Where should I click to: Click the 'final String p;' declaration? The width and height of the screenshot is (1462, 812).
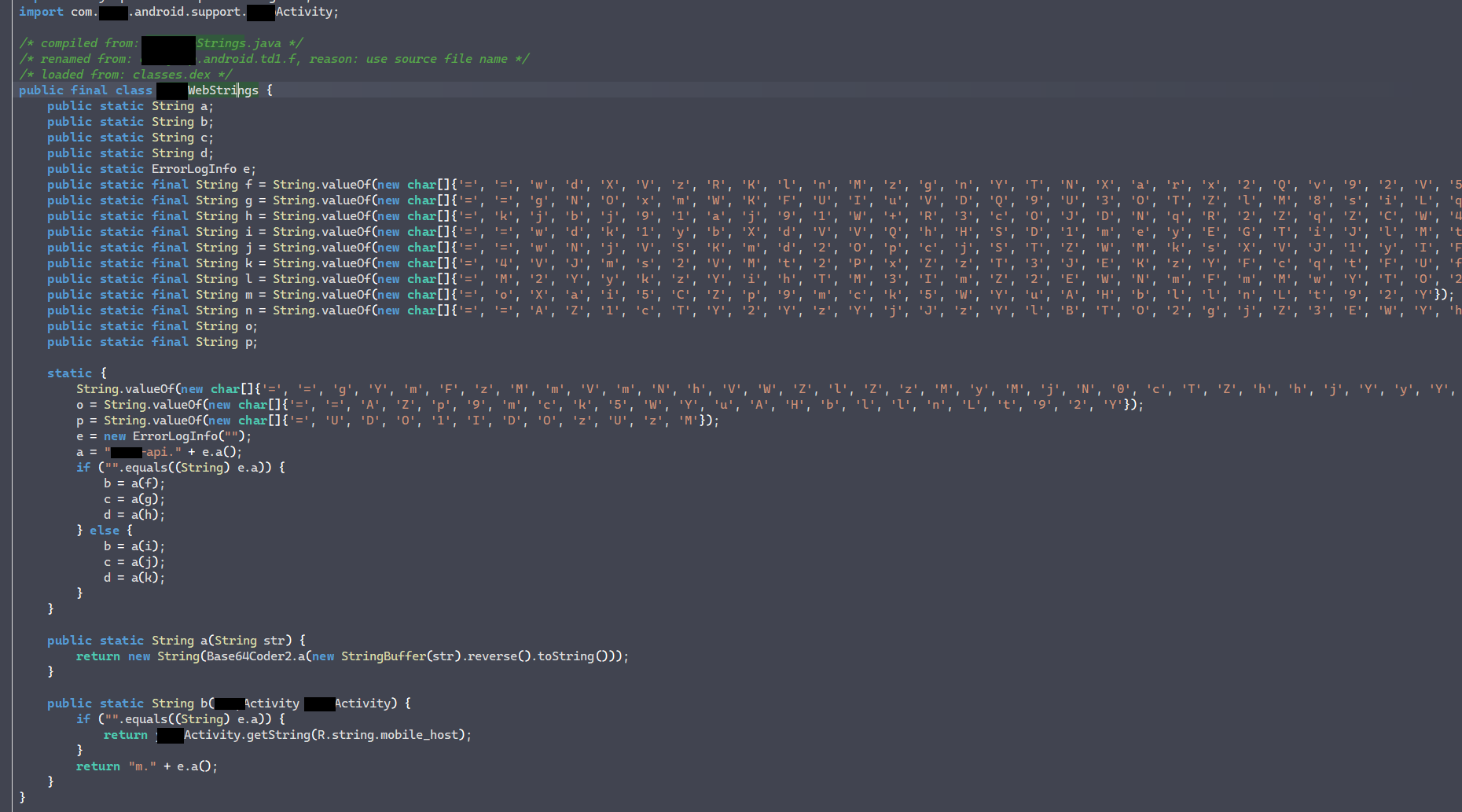click(x=204, y=342)
